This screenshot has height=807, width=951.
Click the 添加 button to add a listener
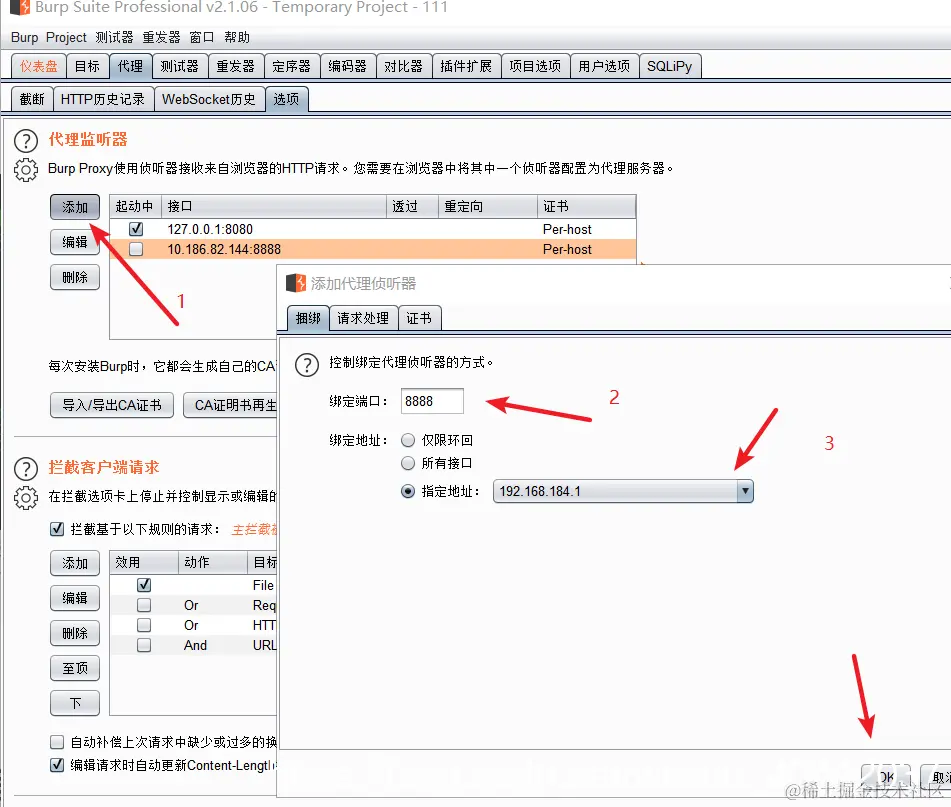(x=75, y=207)
